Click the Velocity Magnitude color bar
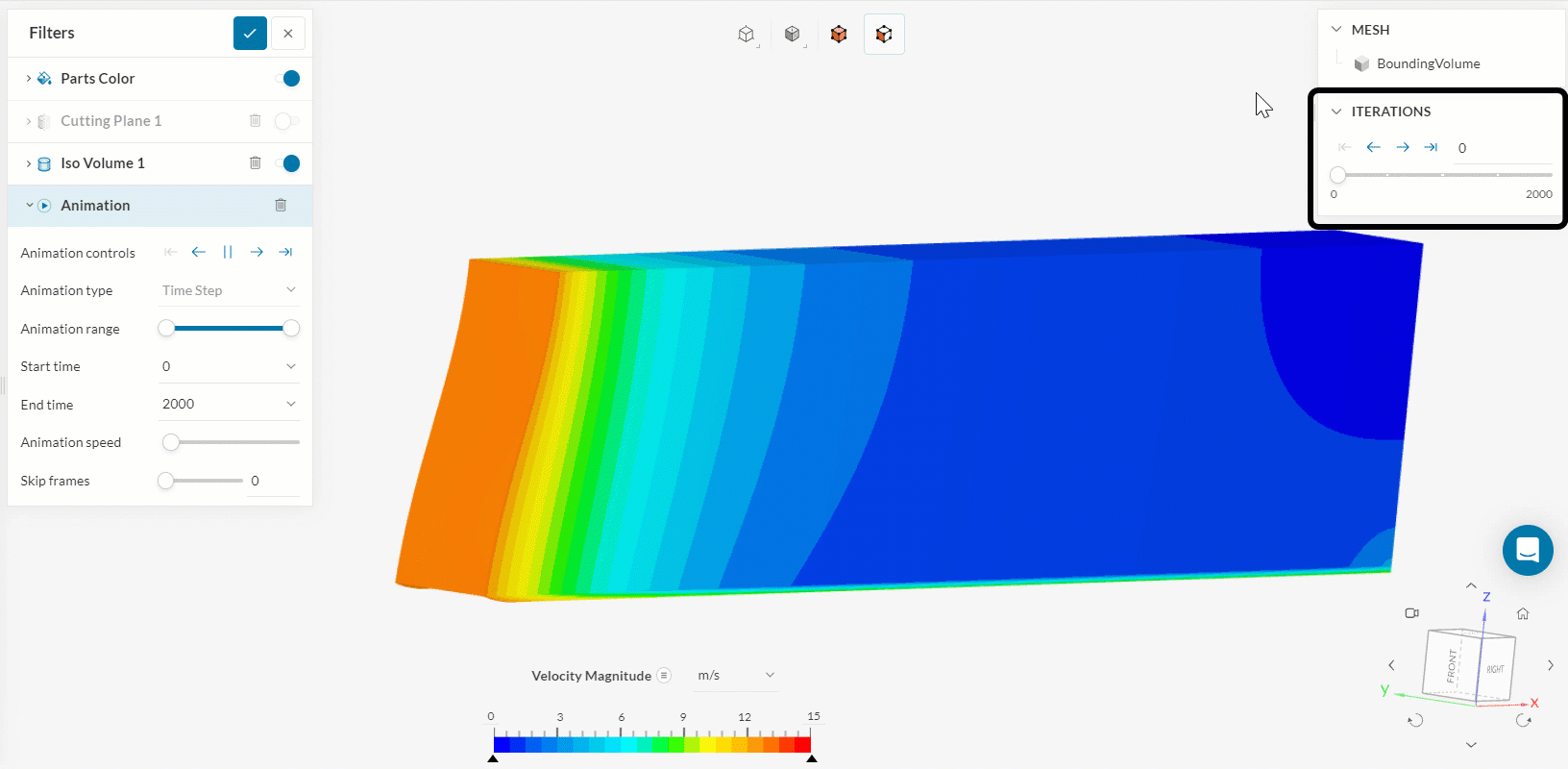This screenshot has height=769, width=1568. pyautogui.click(x=652, y=744)
